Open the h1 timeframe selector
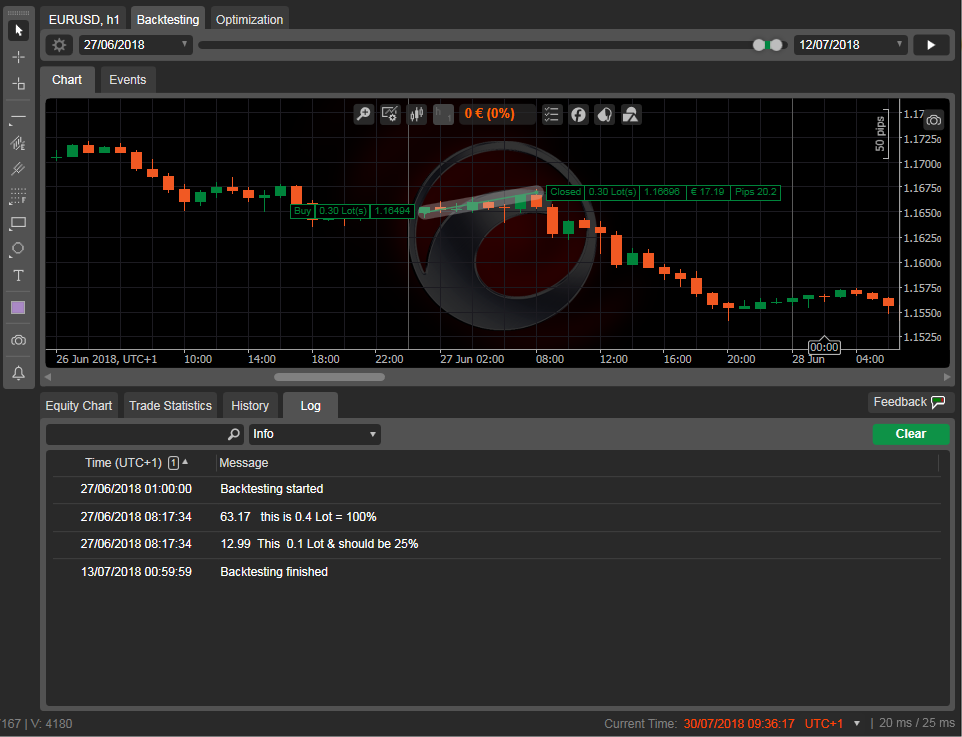Screen dimensions: 962x737 pyautogui.click(x=444, y=114)
